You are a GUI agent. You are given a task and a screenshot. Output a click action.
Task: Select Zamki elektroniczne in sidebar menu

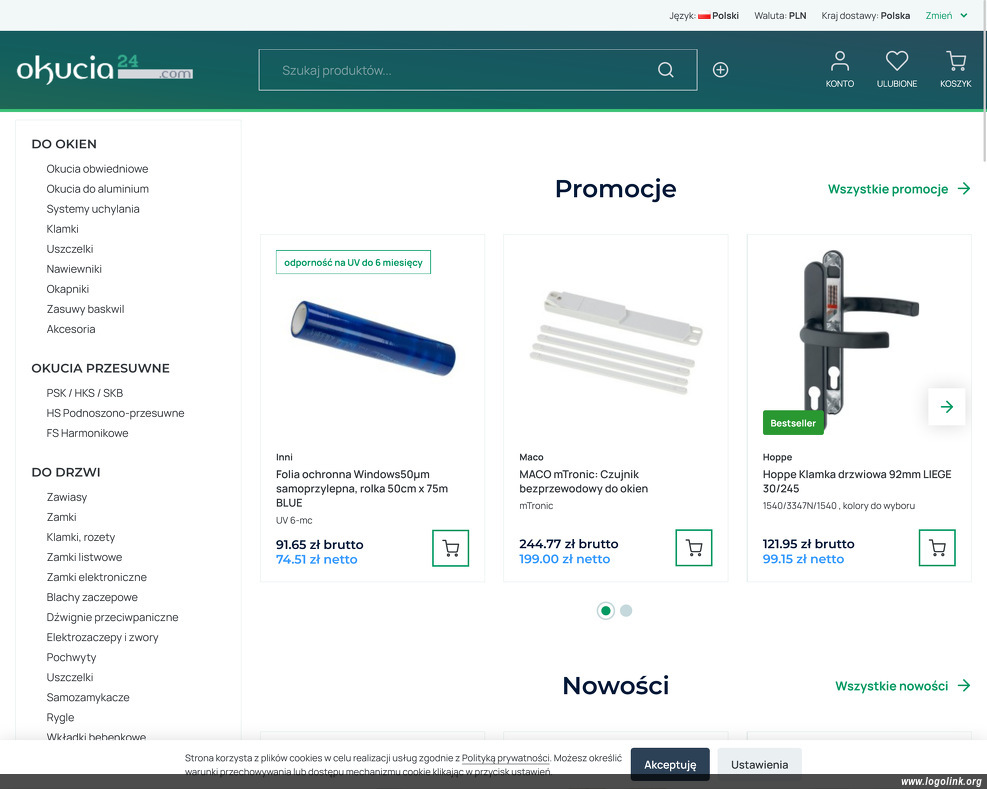point(96,577)
